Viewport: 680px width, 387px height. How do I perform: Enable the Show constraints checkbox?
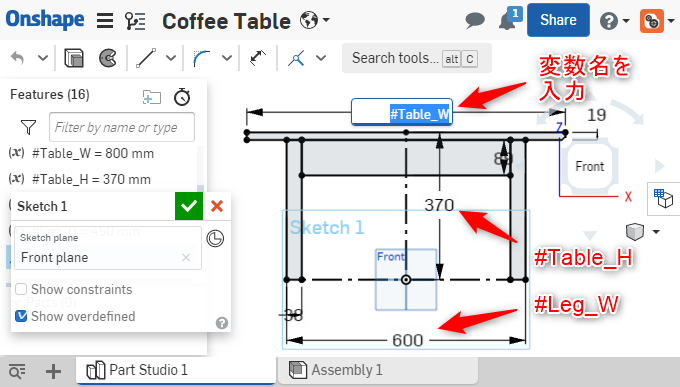pos(21,289)
